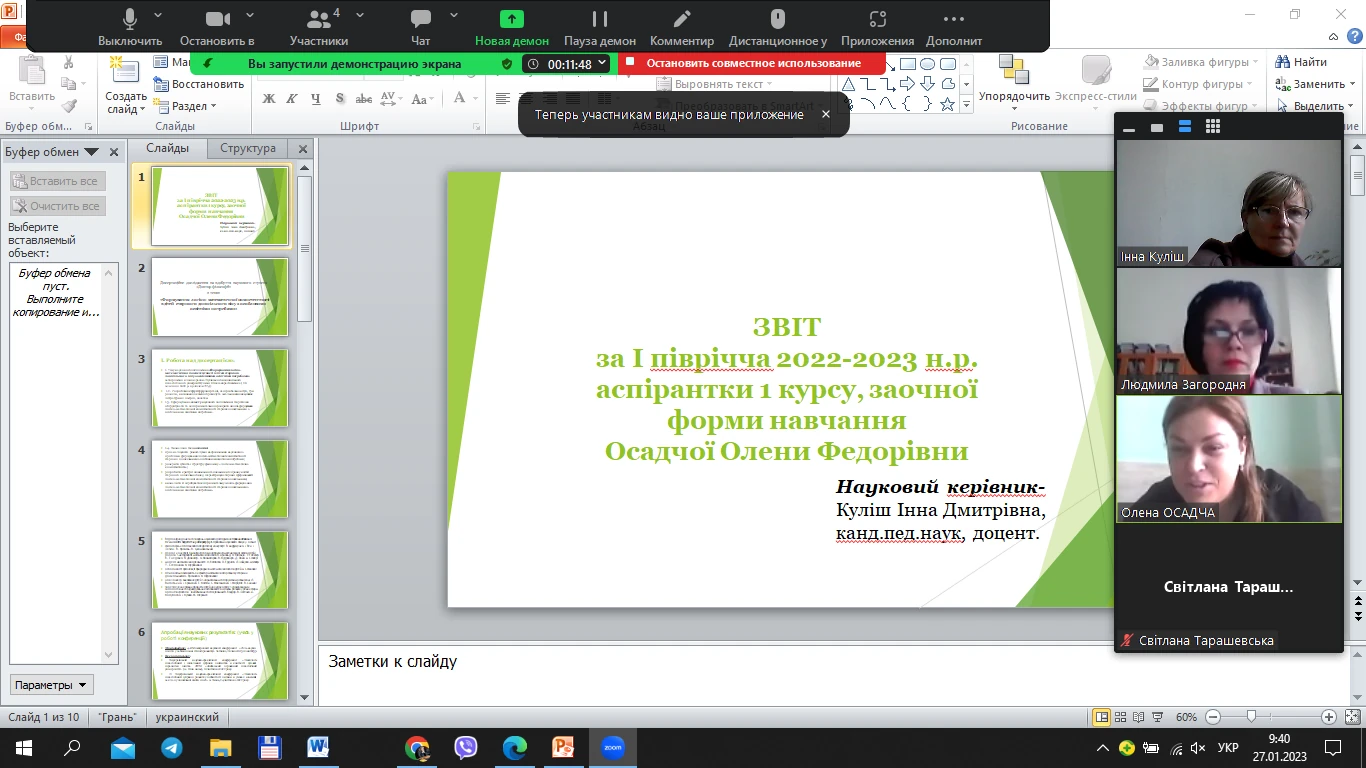The width and height of the screenshot is (1366, 768).
Task: Open the 00:11:48 meeting timer dropdown
Action: [x=602, y=63]
